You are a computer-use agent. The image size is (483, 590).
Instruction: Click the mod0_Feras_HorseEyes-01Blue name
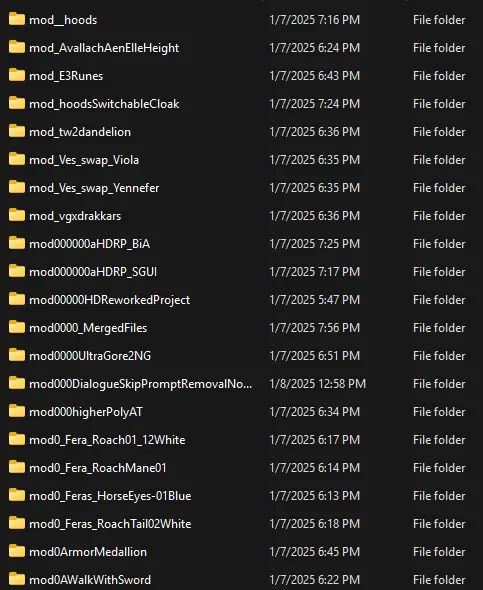110,496
